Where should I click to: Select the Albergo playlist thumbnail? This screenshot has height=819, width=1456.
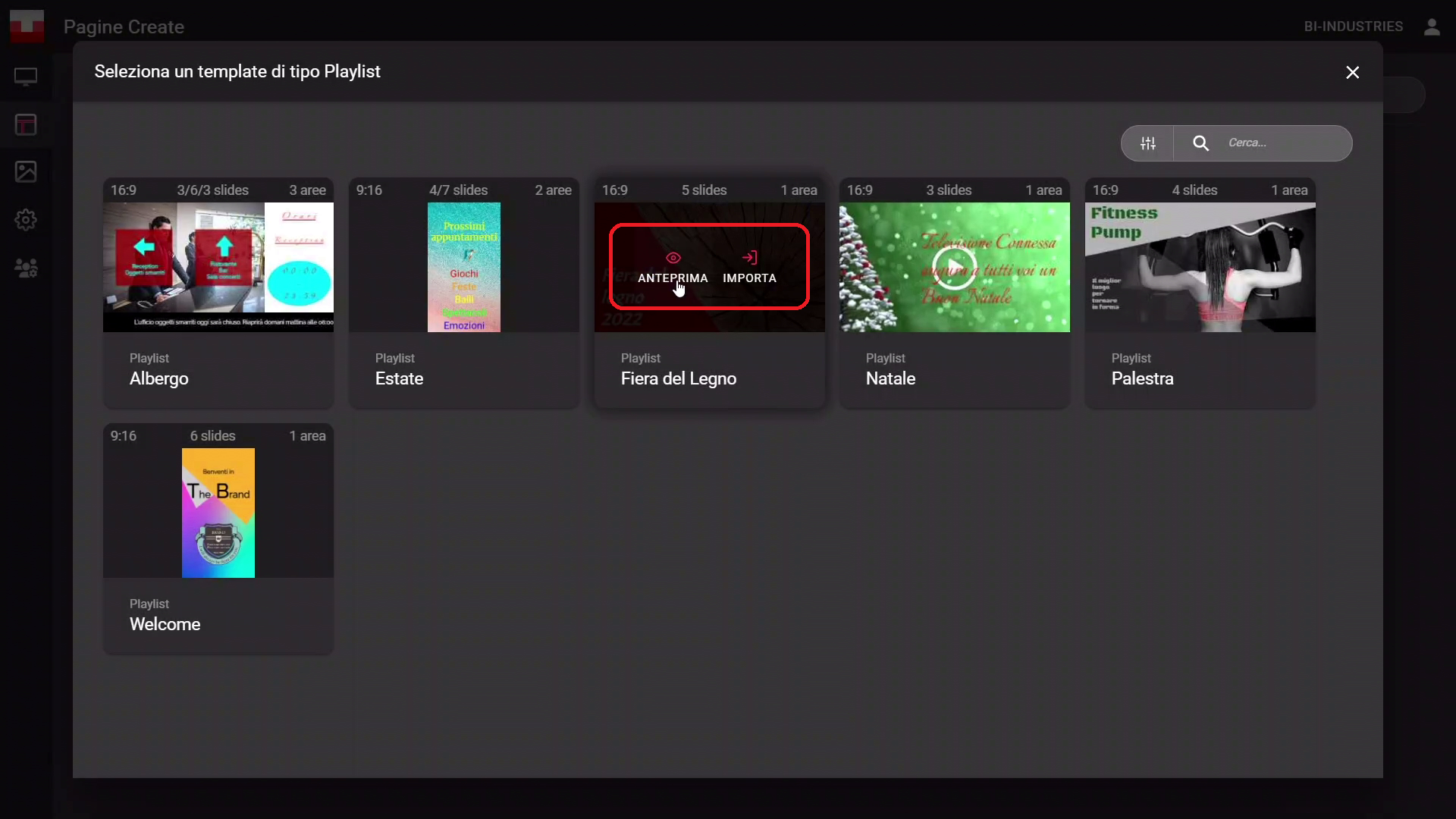[x=218, y=267]
